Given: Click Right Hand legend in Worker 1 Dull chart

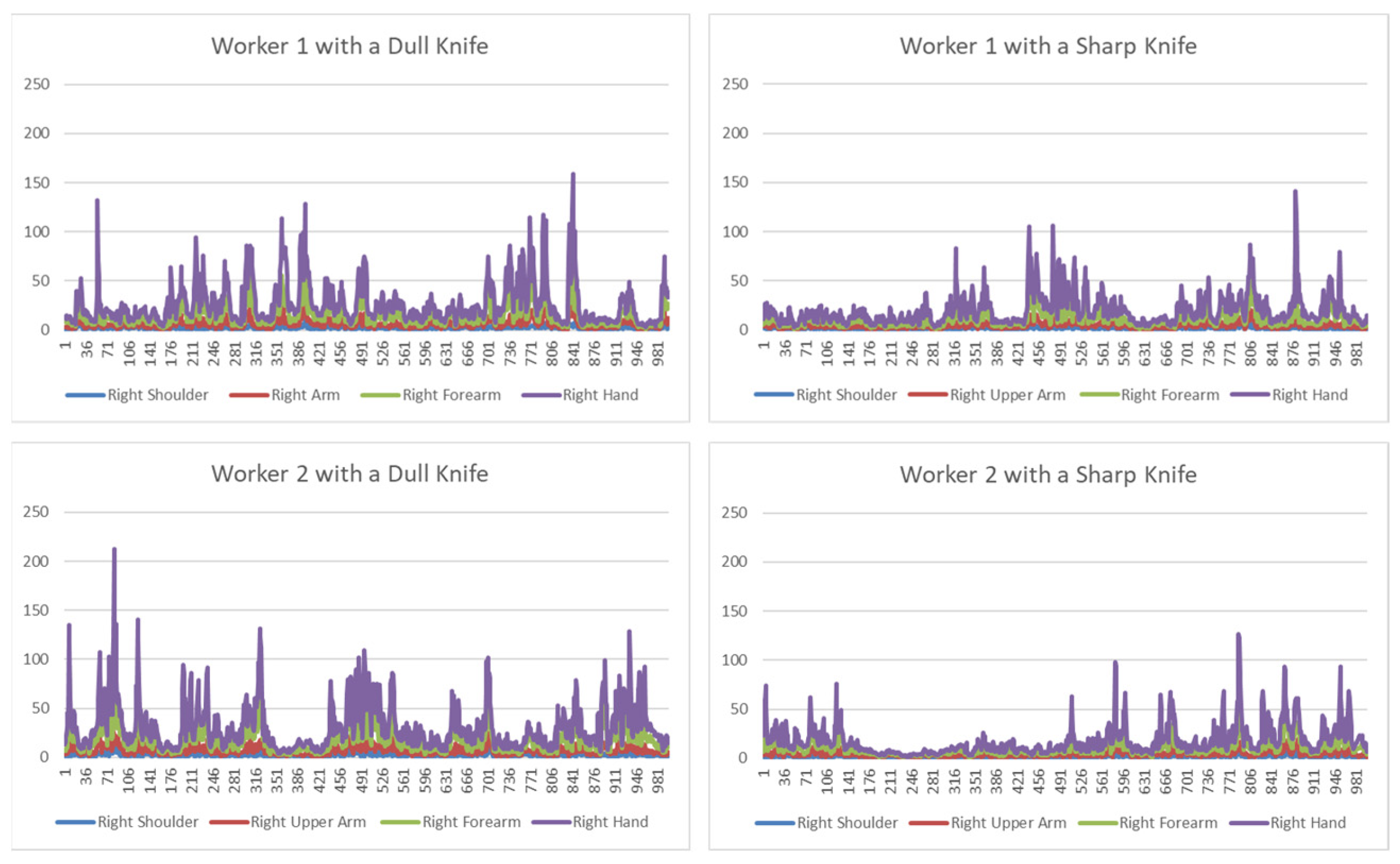Looking at the screenshot, I should click(600, 395).
